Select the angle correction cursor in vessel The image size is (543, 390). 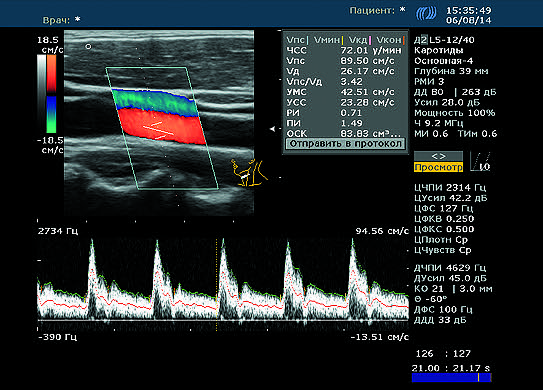158,130
